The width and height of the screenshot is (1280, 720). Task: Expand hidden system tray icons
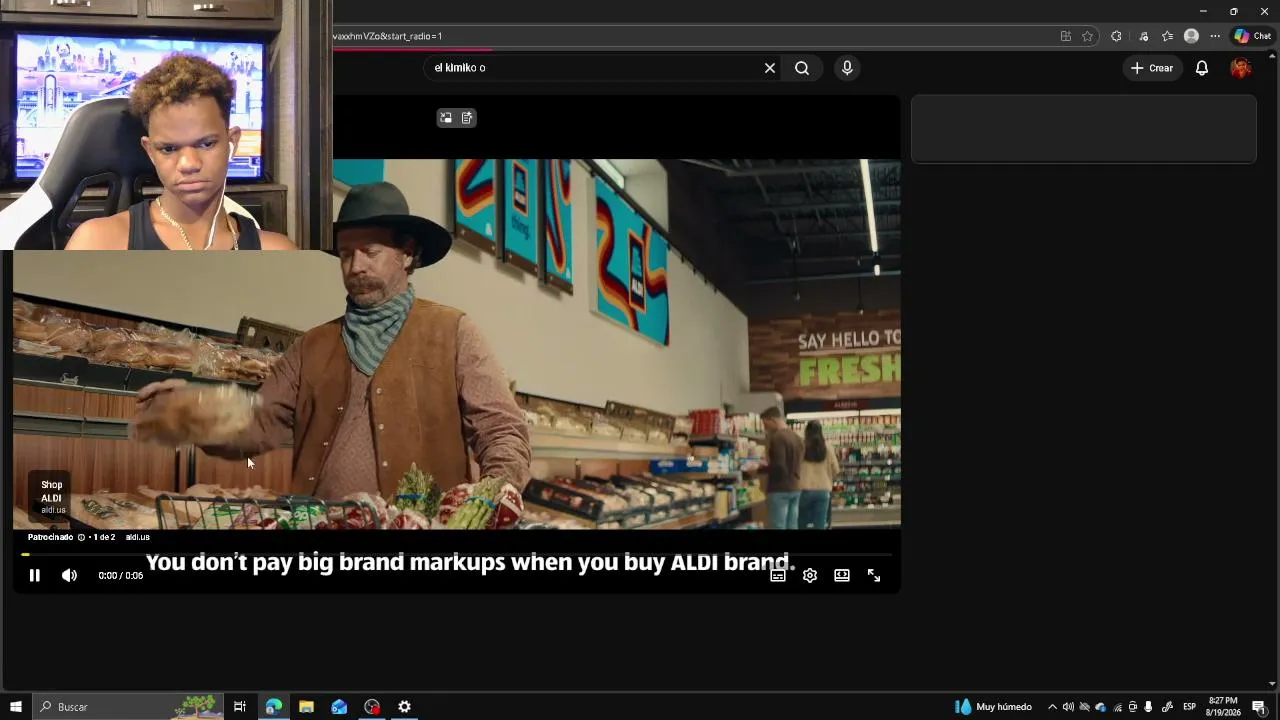click(x=1052, y=707)
